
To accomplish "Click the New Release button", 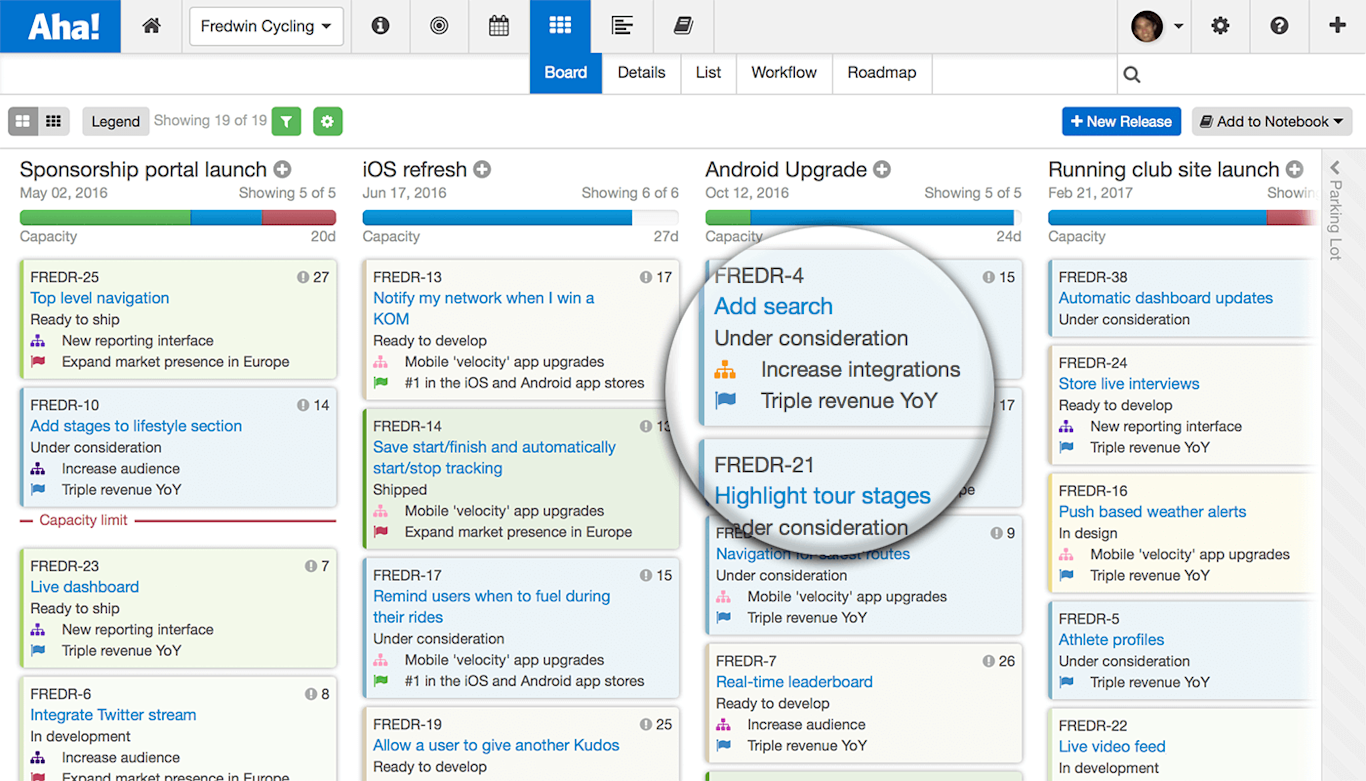I will point(1121,122).
